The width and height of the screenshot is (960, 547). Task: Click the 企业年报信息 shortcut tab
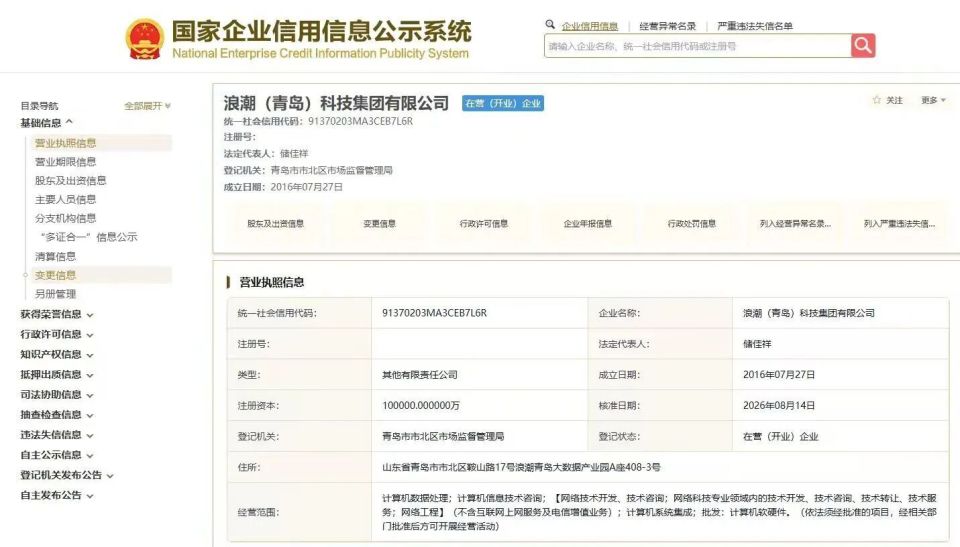[588, 224]
